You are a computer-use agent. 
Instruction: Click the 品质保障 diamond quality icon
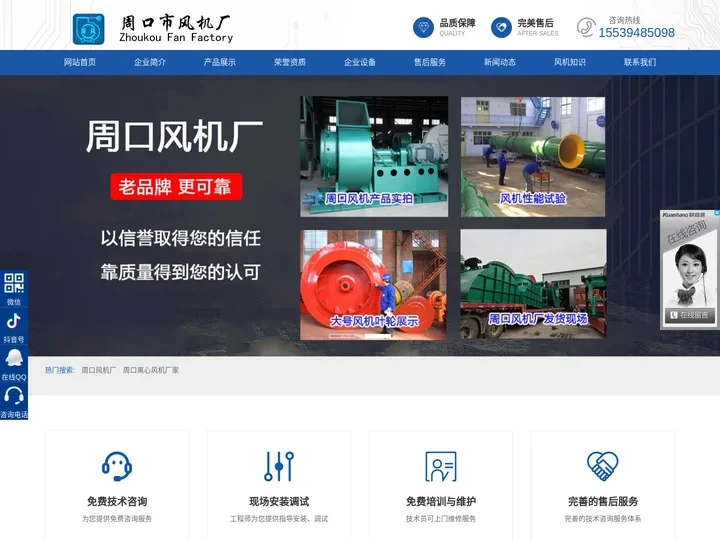[x=423, y=28]
